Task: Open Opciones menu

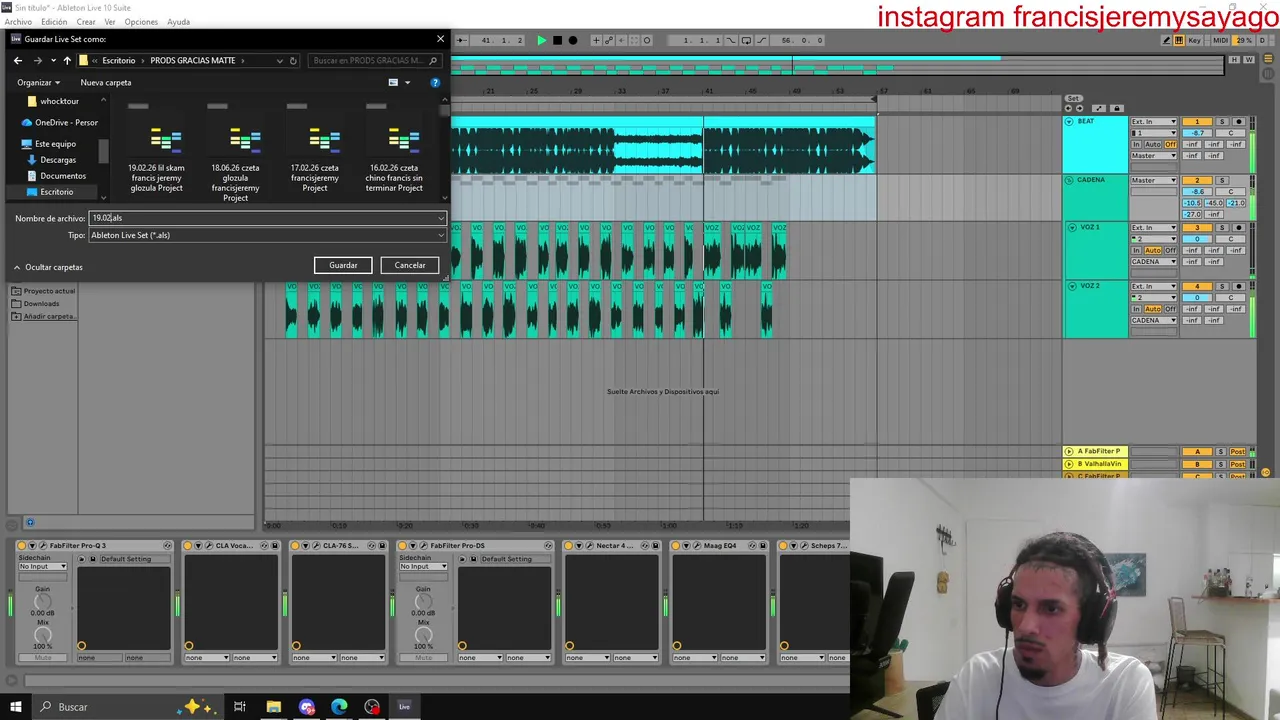Action: click(x=141, y=22)
